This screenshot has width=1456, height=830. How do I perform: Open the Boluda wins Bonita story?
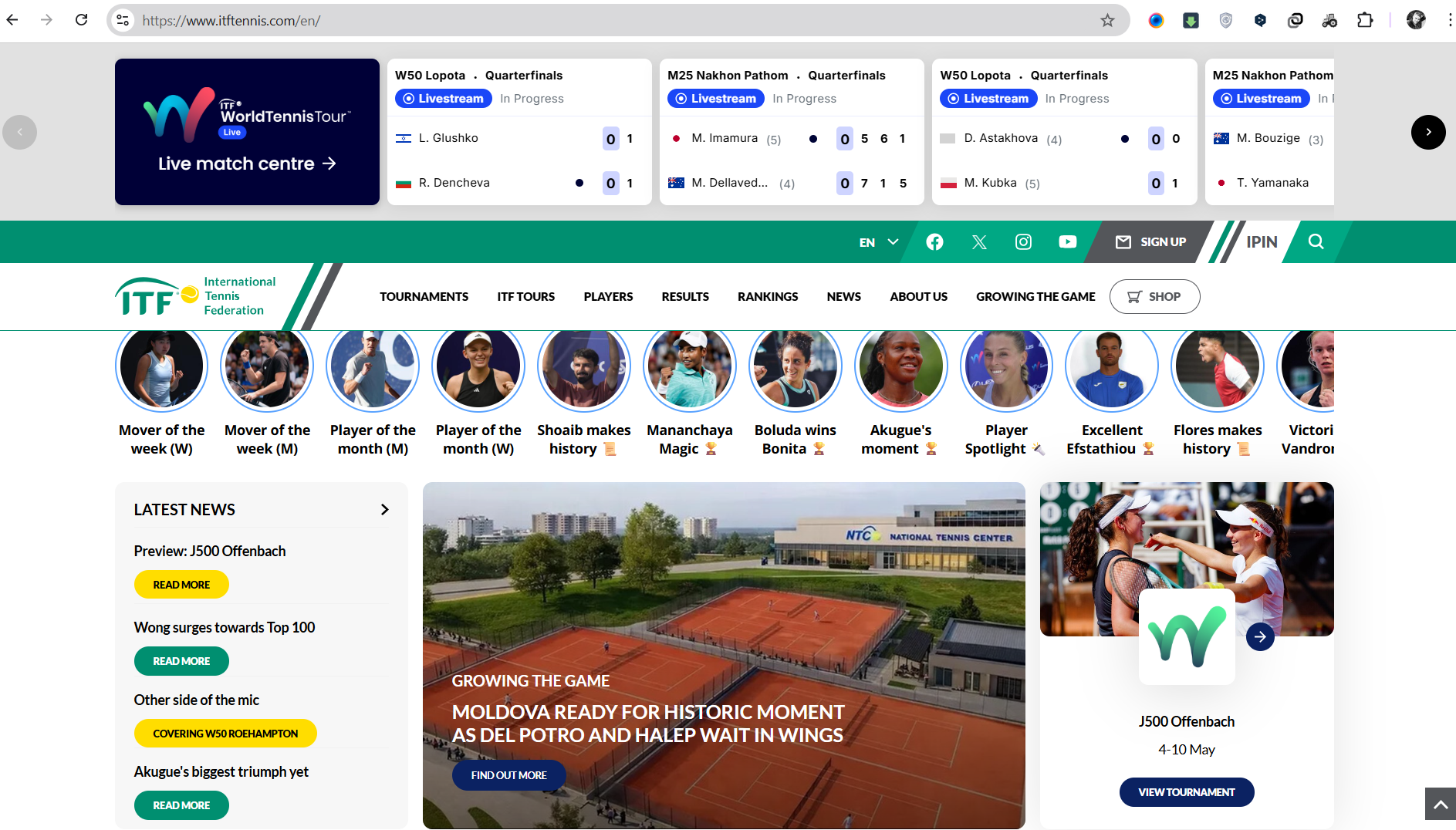(x=796, y=393)
